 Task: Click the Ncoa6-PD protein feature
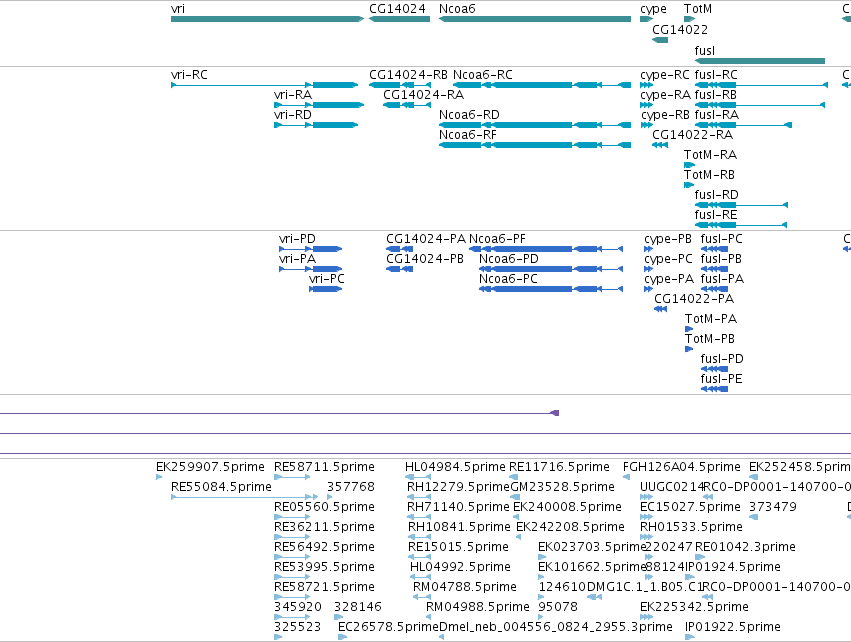click(551, 269)
